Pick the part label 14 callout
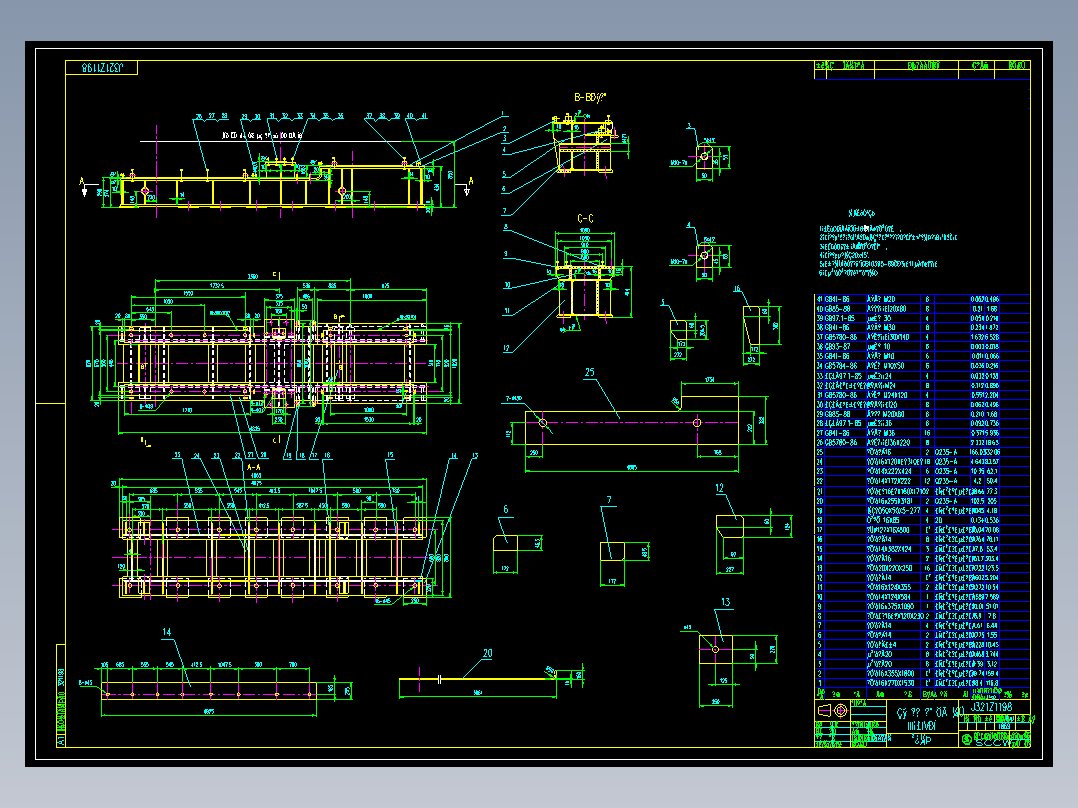The image size is (1078, 808). [166, 632]
